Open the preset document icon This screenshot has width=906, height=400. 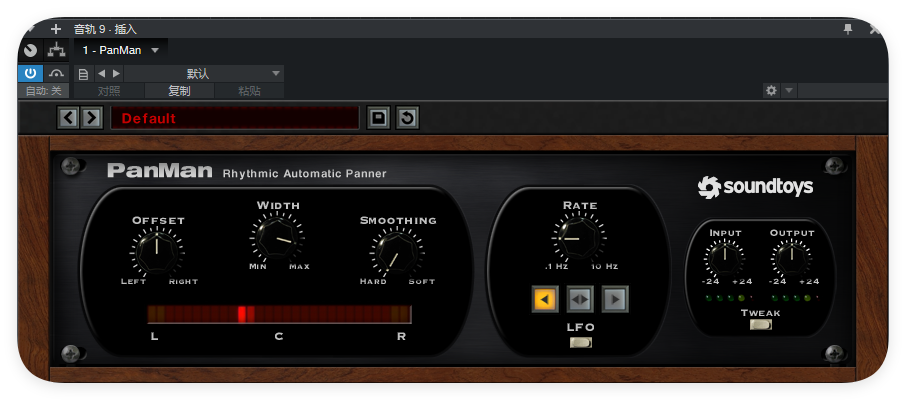(83, 74)
